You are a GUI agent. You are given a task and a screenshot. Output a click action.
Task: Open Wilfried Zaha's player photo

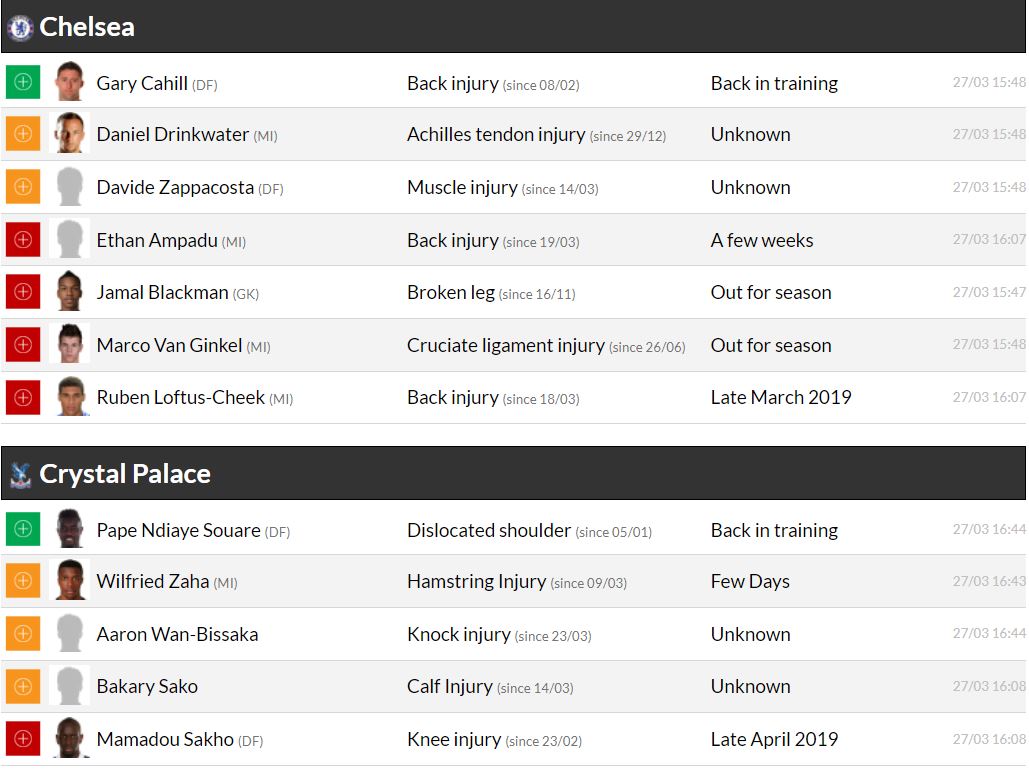(x=70, y=581)
